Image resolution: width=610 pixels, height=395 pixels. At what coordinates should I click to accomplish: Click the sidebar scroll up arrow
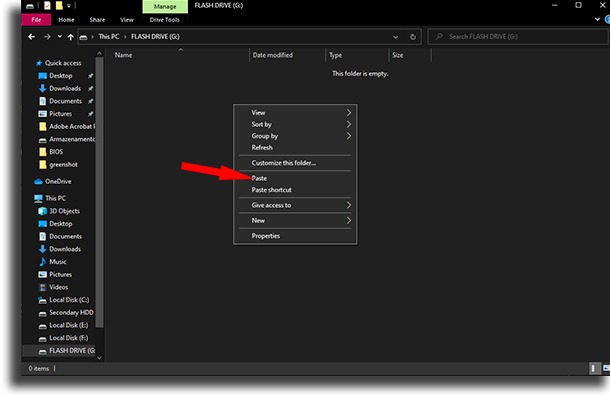point(99,53)
